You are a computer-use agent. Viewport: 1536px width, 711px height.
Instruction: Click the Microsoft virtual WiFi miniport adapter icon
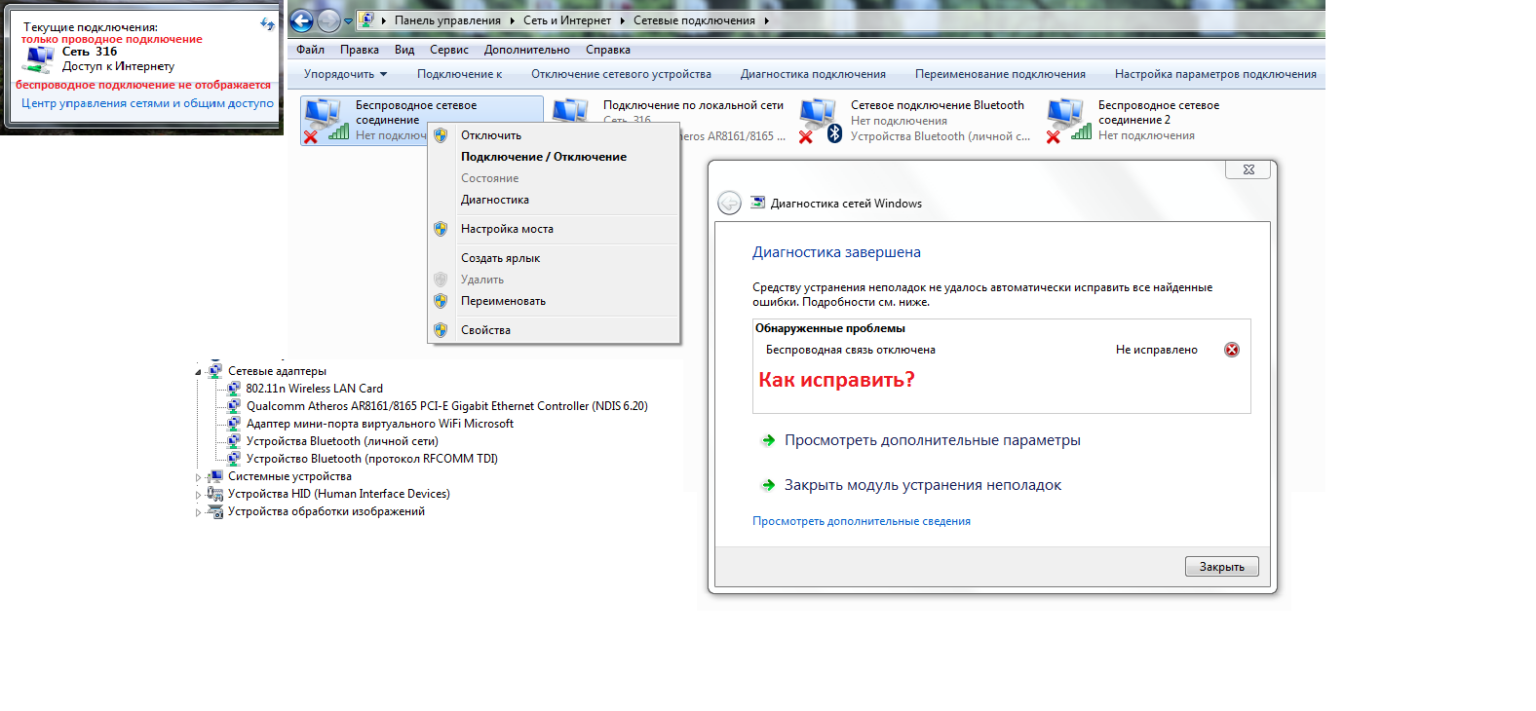click(x=234, y=424)
